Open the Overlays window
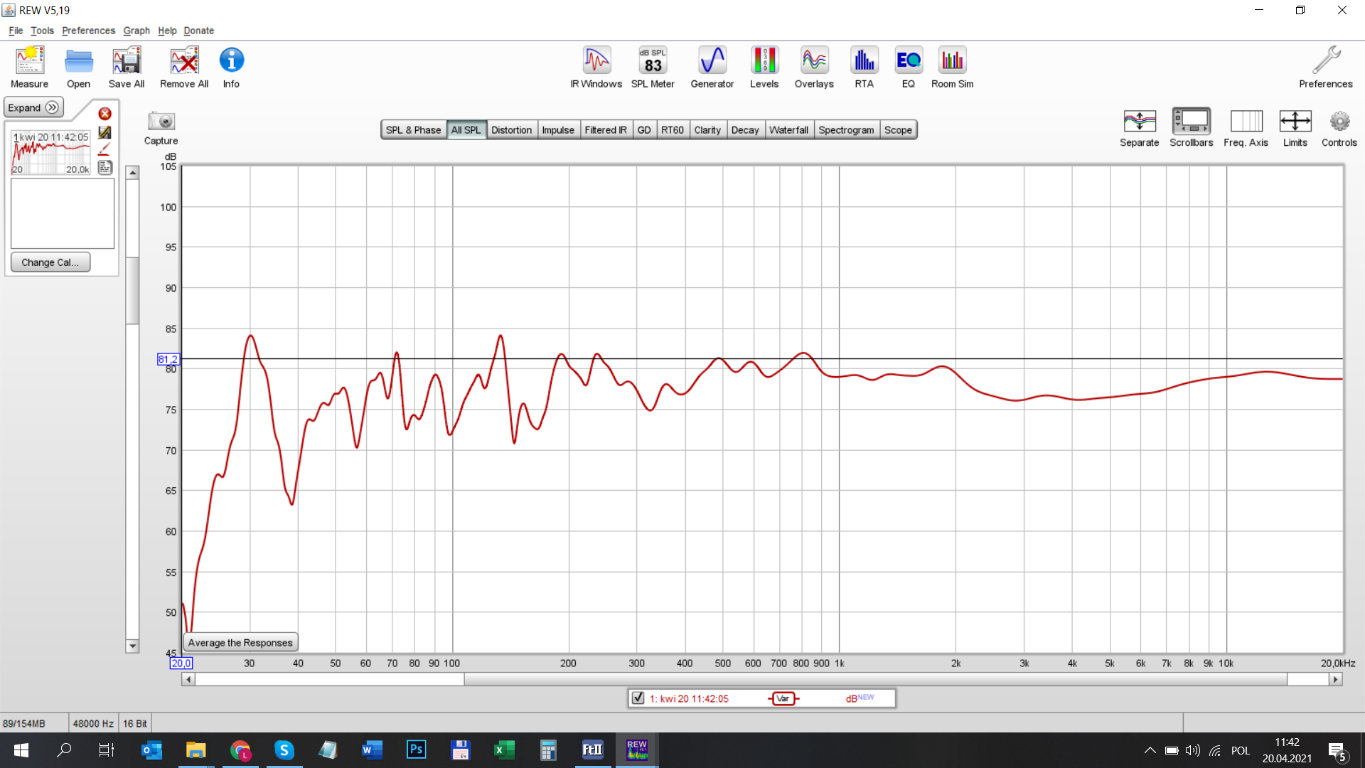Viewport: 1365px width, 768px height. [814, 60]
